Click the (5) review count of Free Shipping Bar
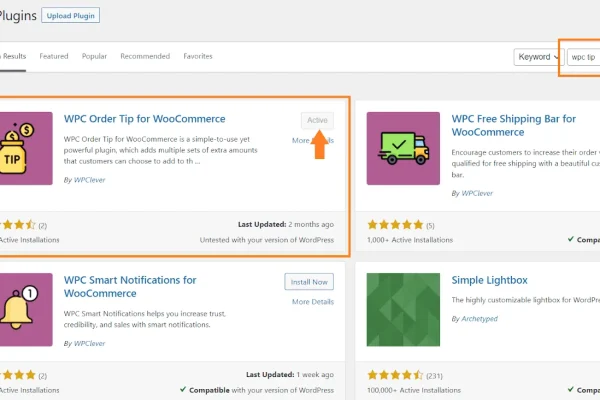This screenshot has height=400, width=600. pyautogui.click(x=430, y=226)
